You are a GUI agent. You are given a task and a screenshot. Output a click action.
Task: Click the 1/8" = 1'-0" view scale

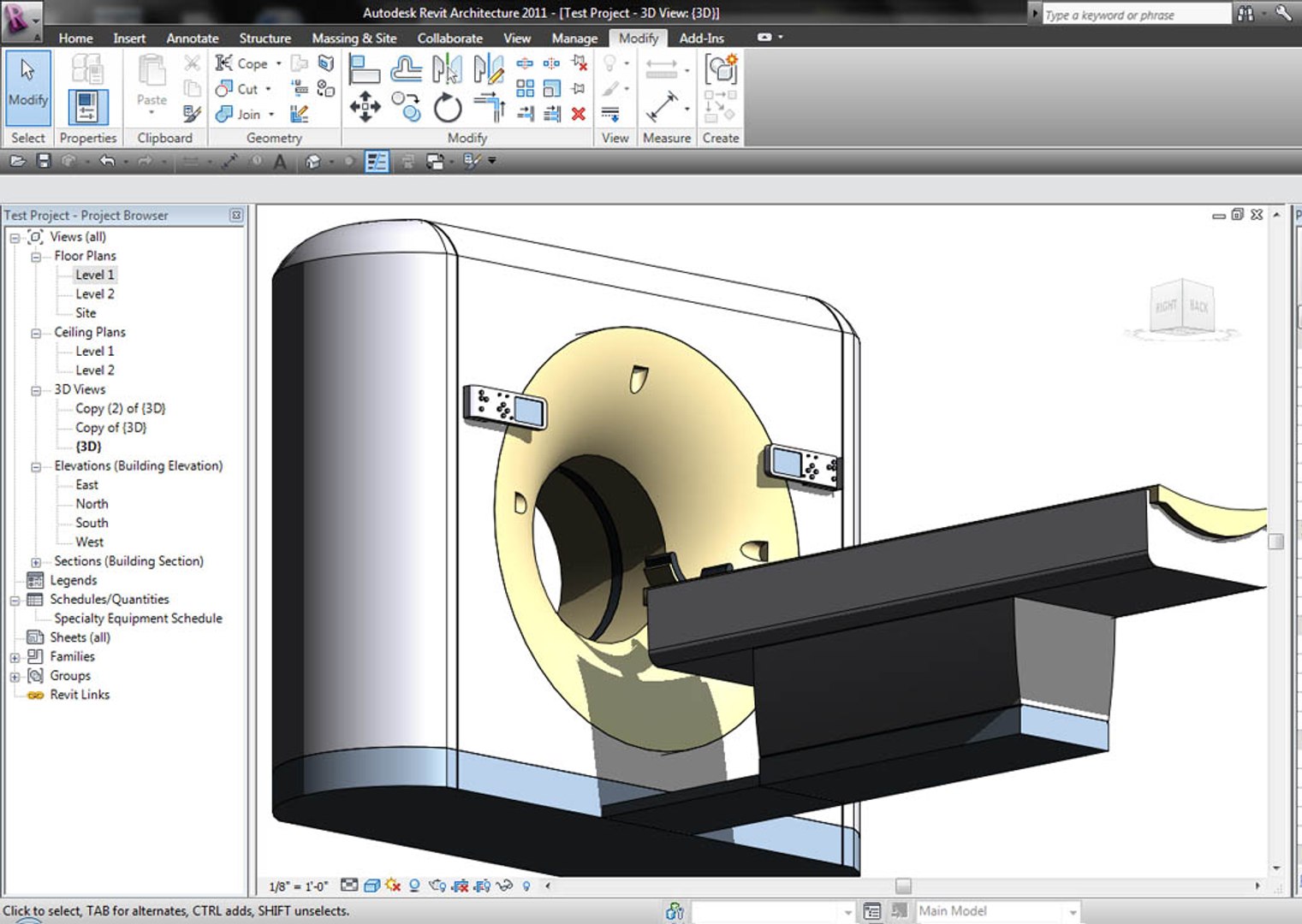click(298, 886)
